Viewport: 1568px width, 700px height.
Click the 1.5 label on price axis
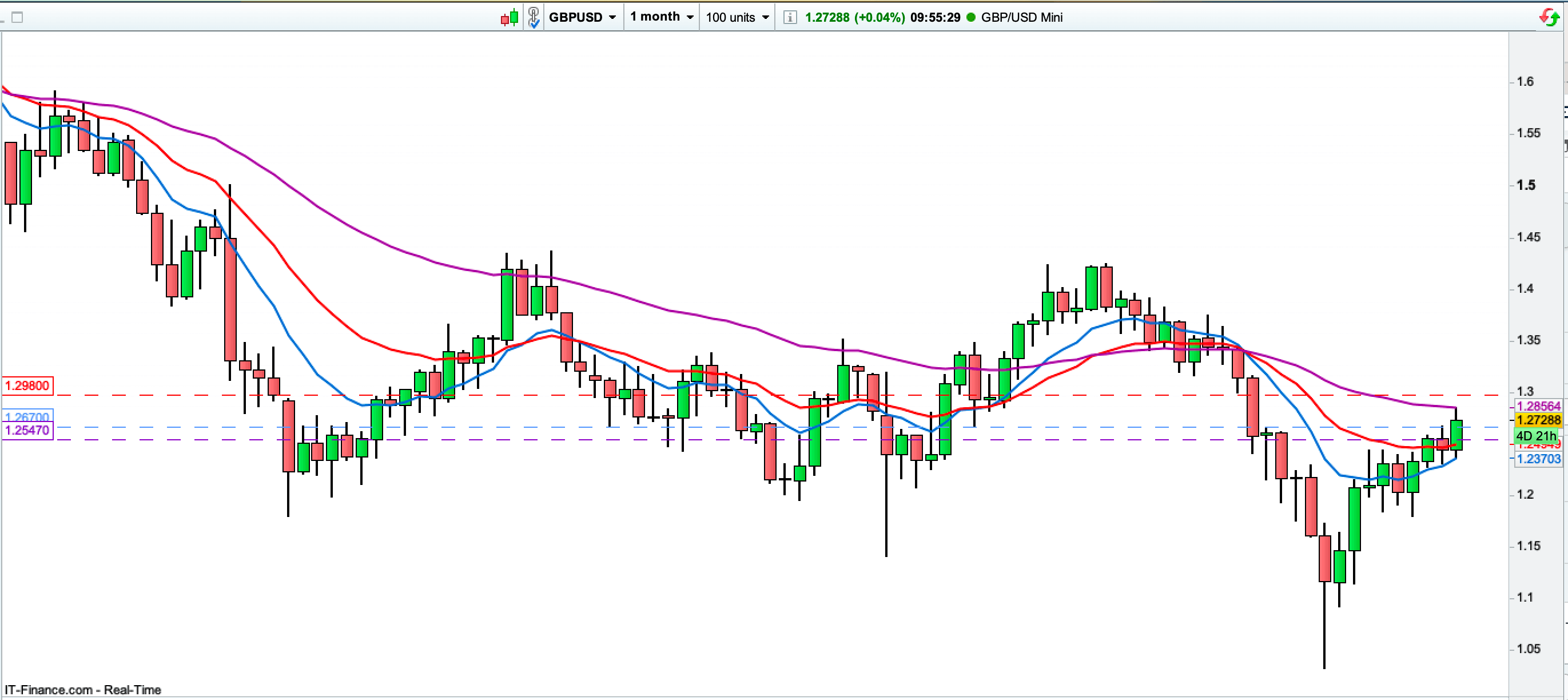pos(1526,185)
